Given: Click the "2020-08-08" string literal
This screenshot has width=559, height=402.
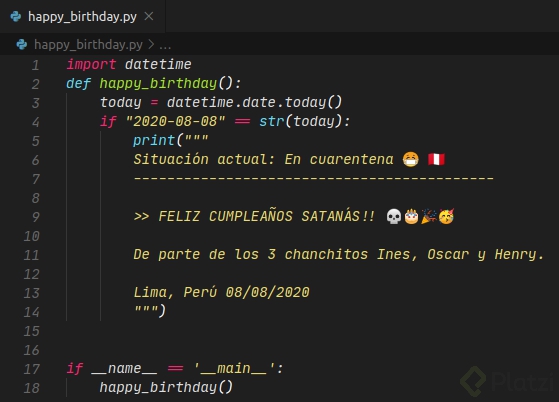Looking at the screenshot, I should coord(175,122).
